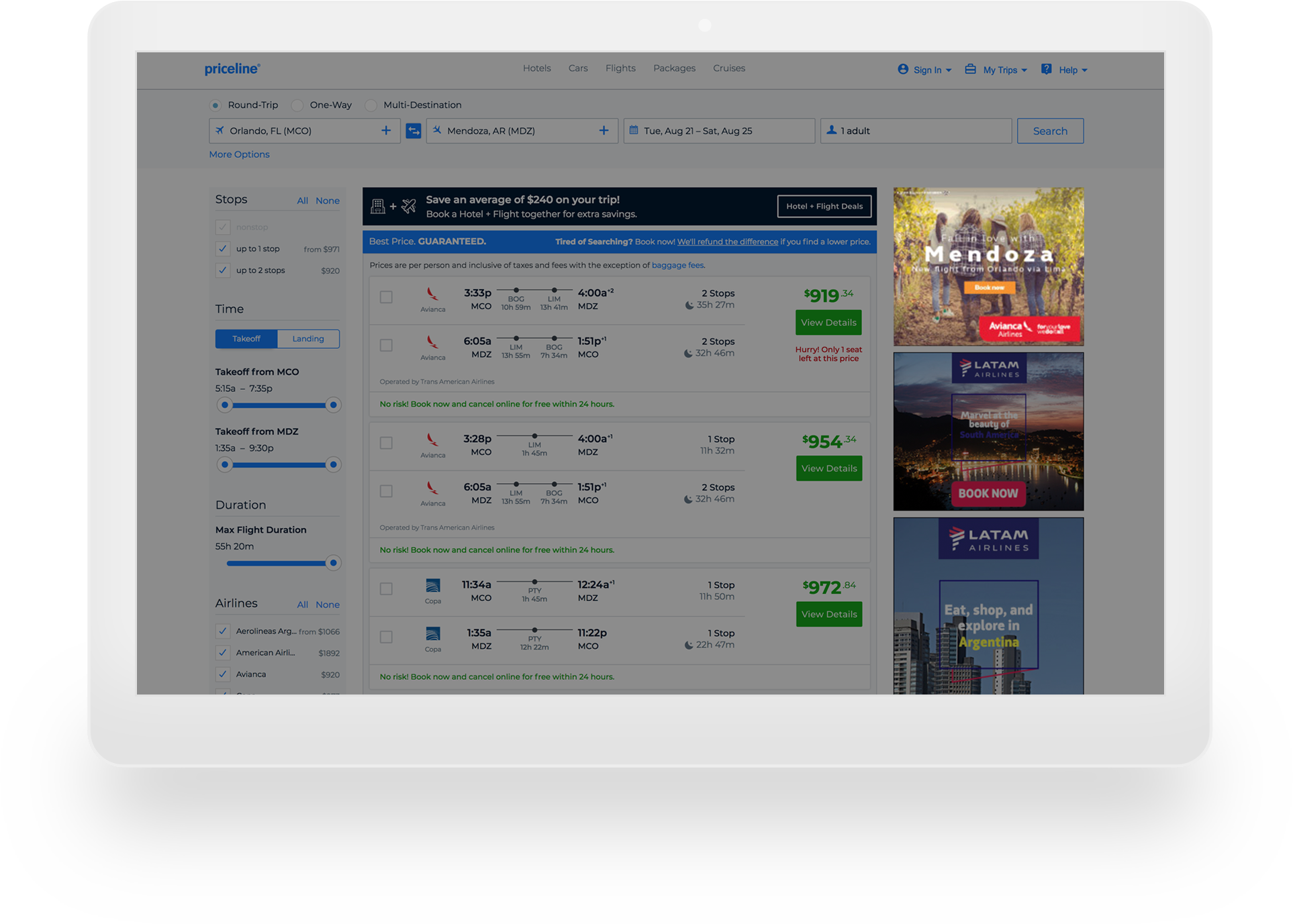Image resolution: width=1293 pixels, height=924 pixels.
Task: Select the One-Way radio button
Action: tap(297, 105)
